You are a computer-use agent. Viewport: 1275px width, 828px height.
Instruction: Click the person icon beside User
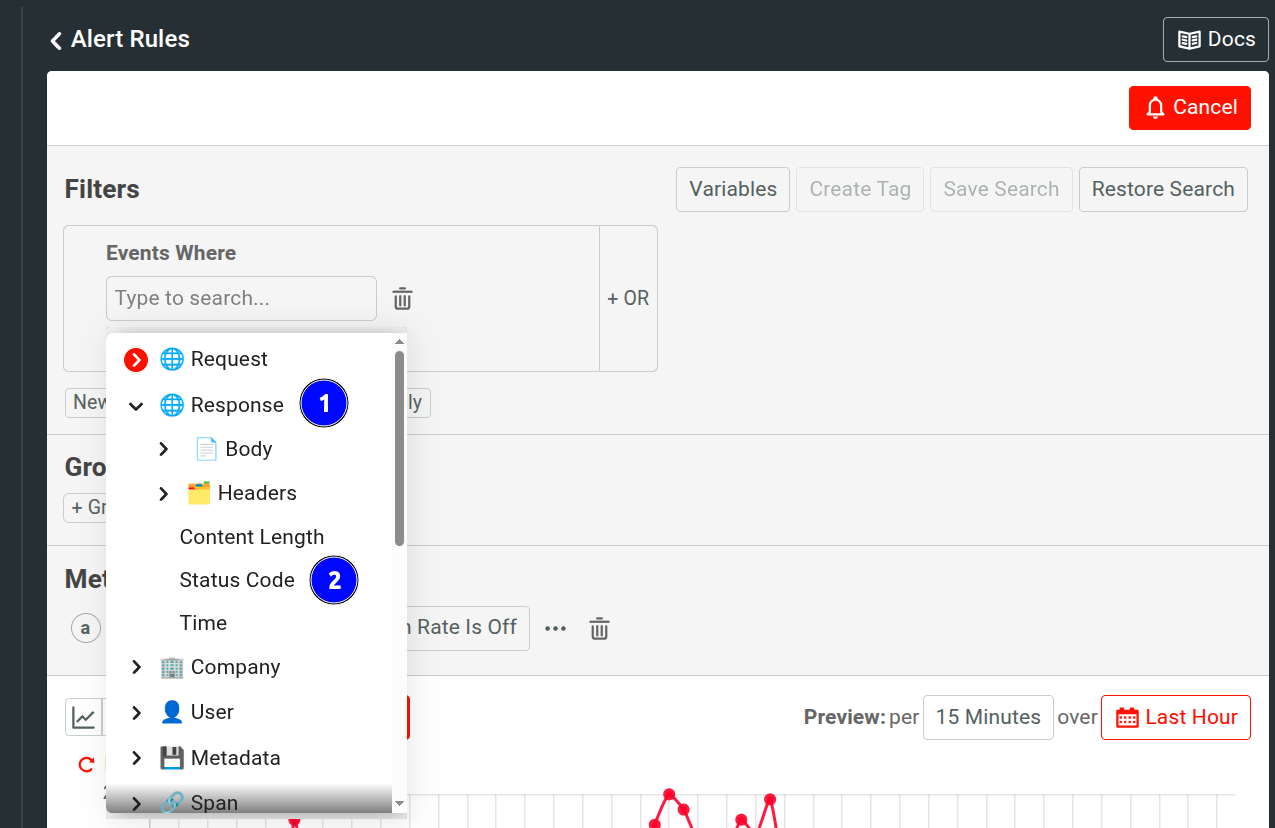coord(171,711)
